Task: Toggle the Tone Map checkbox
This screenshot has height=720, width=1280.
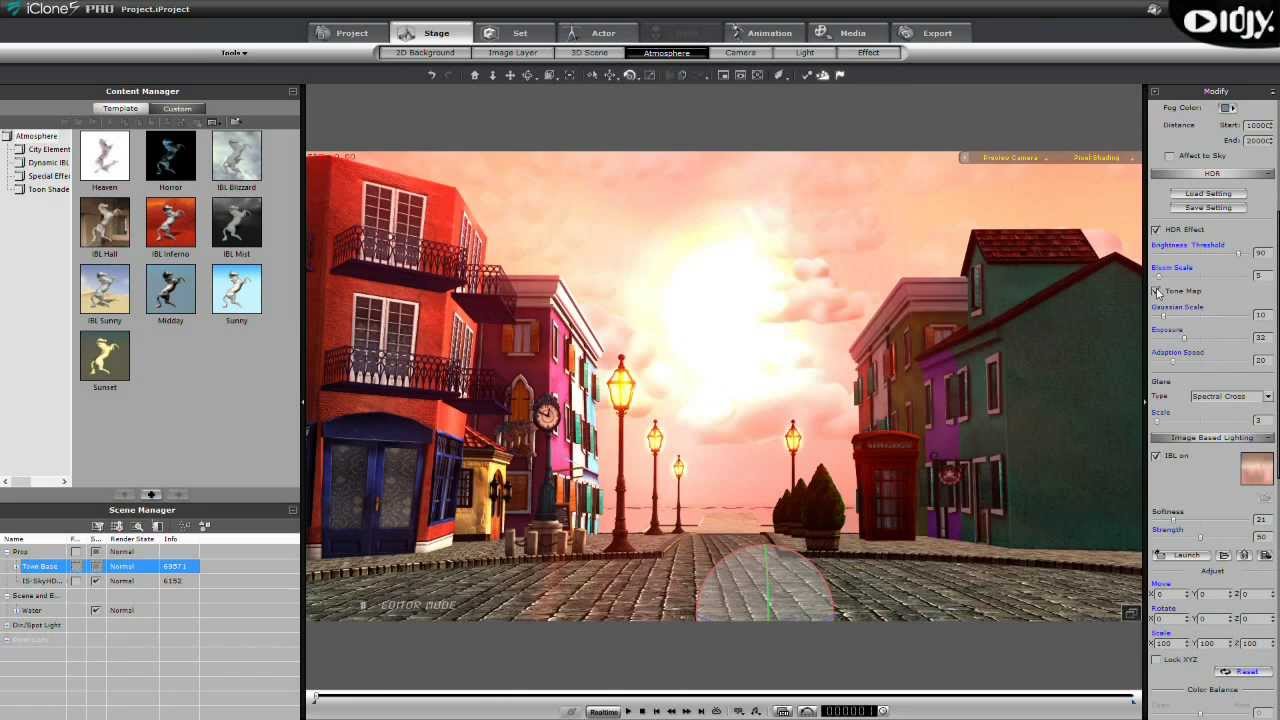Action: [1156, 291]
